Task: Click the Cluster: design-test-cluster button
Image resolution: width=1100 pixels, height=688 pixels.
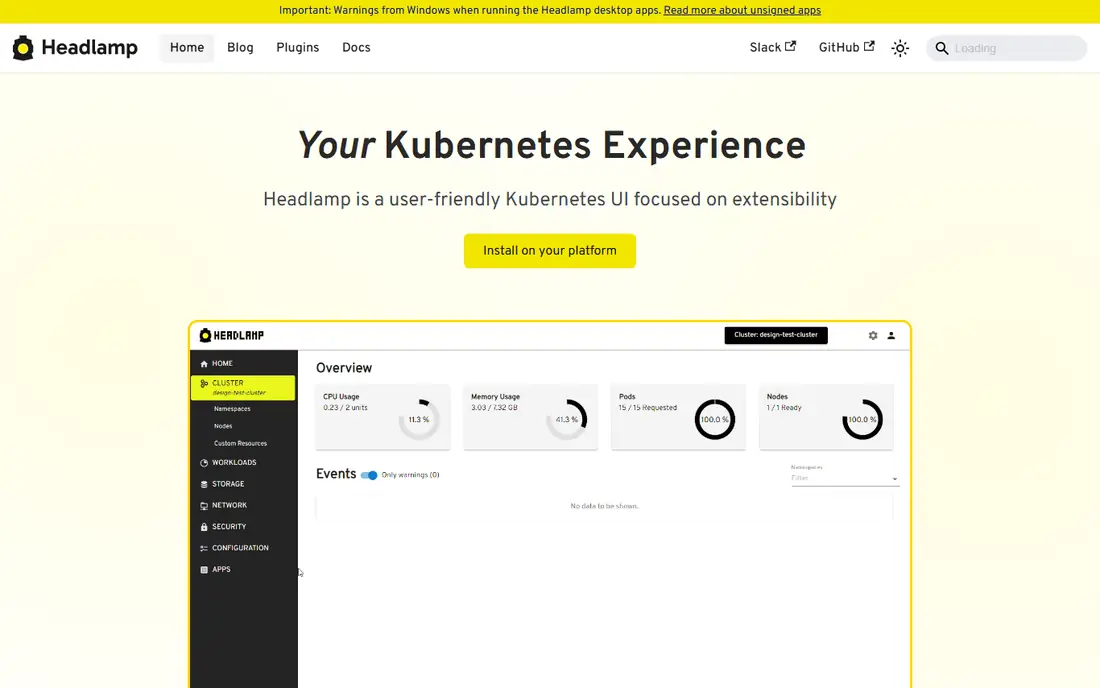Action: tap(776, 335)
